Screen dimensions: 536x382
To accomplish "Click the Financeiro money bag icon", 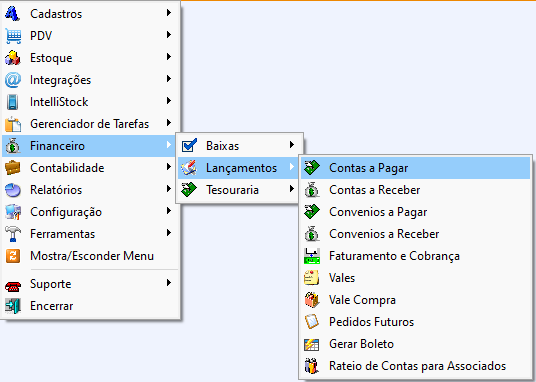I will click(13, 146).
